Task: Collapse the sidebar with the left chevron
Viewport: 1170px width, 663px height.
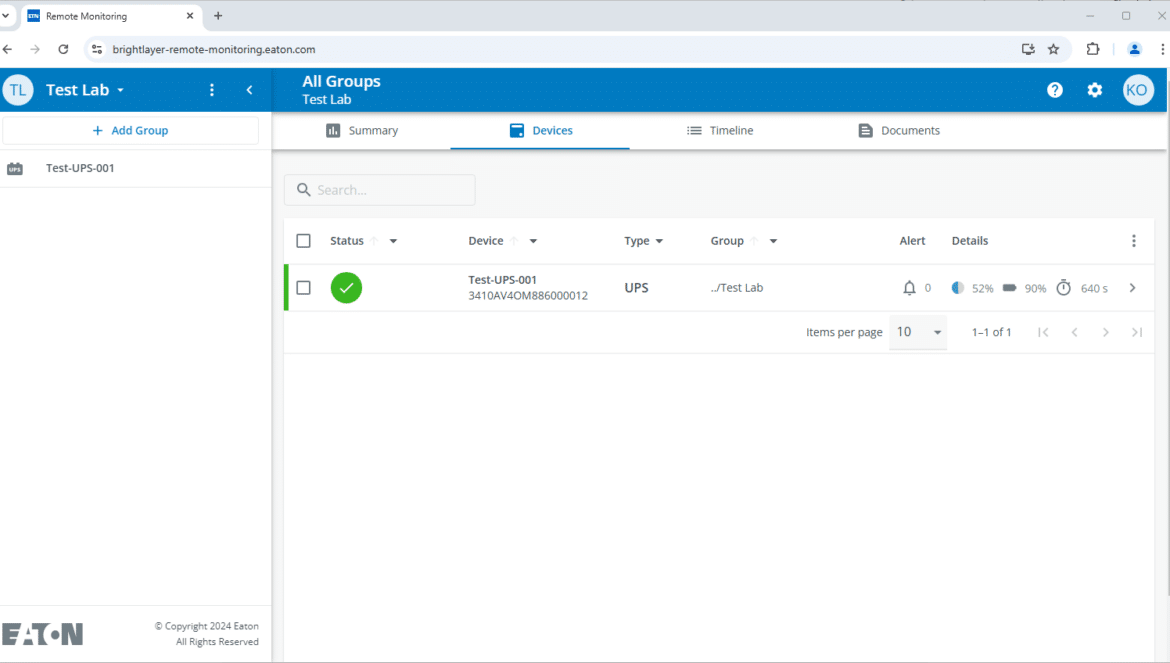Action: pyautogui.click(x=249, y=90)
